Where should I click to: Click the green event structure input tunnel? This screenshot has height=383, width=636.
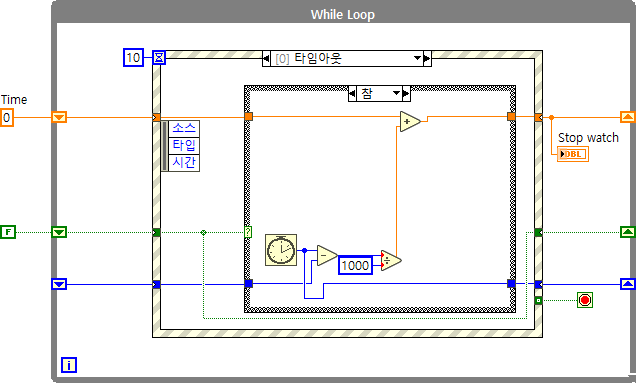pos(157,232)
